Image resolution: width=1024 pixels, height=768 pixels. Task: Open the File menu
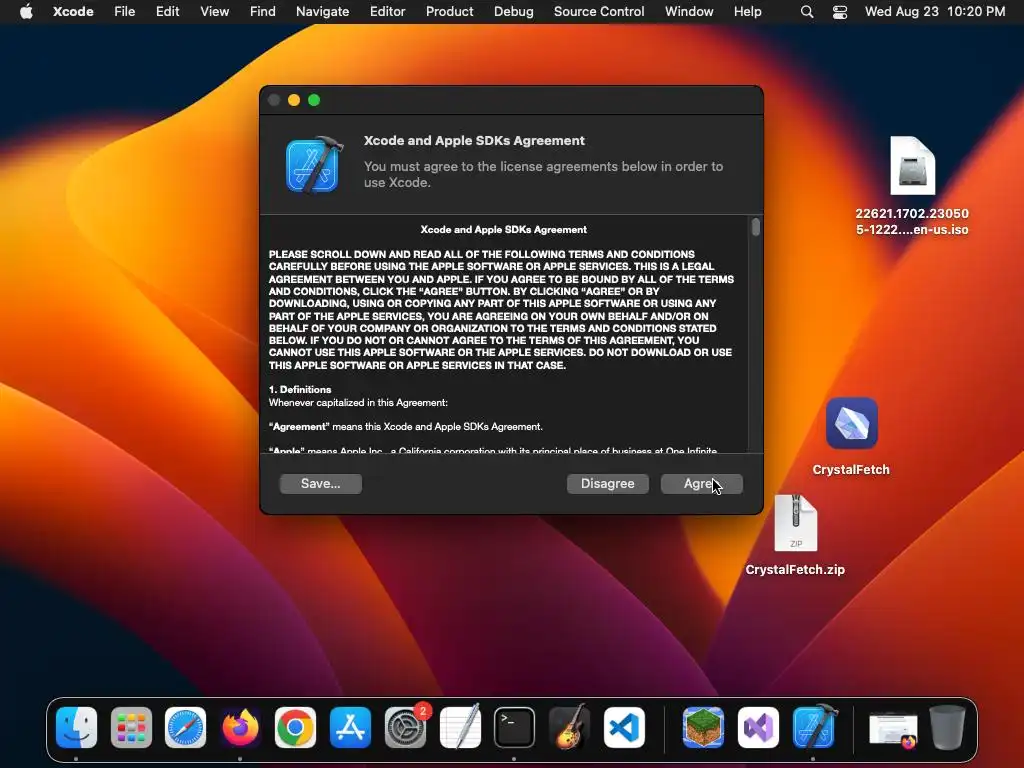124,11
